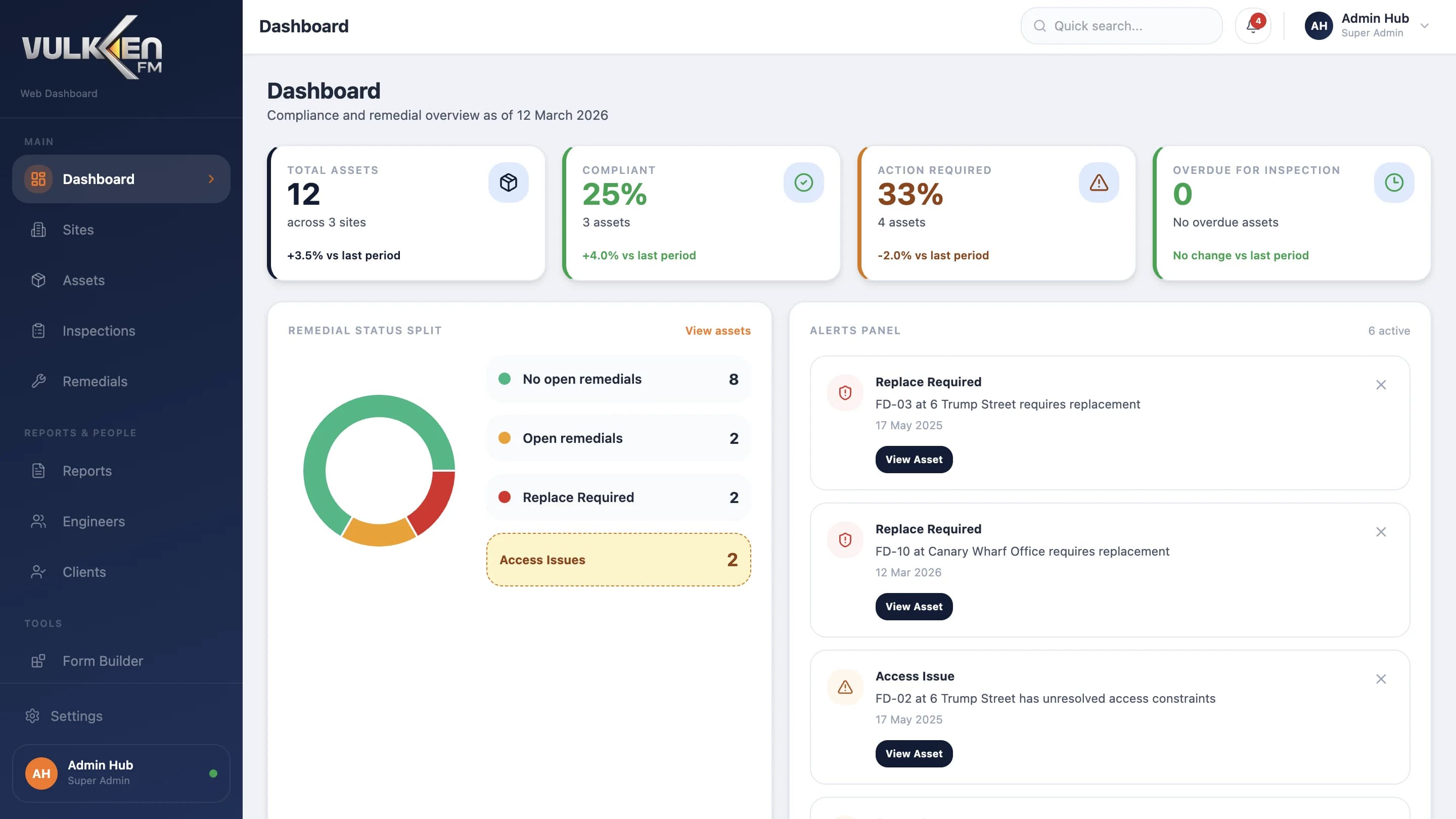Open the notification bell with badge
This screenshot has width=1456, height=819.
(1253, 25)
